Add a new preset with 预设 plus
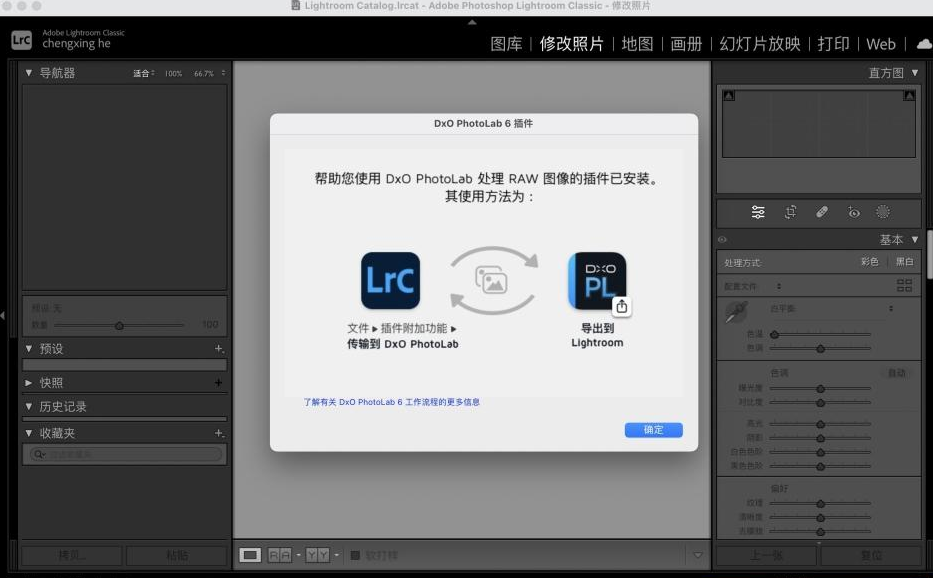 click(x=219, y=349)
